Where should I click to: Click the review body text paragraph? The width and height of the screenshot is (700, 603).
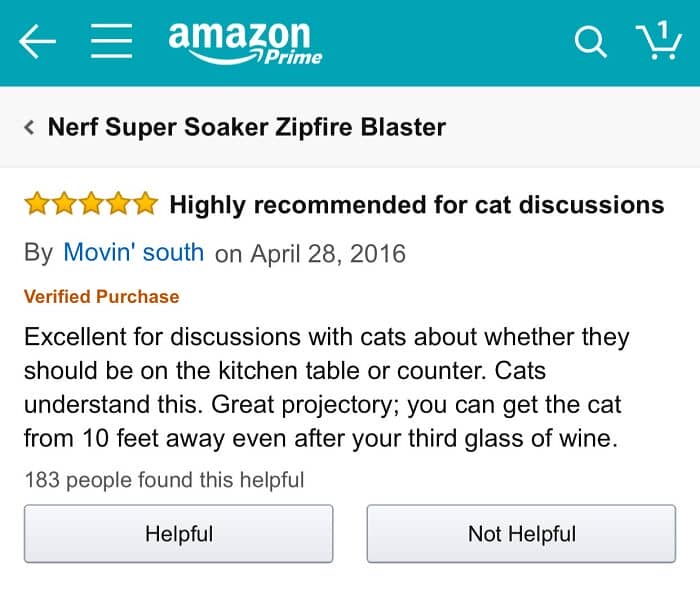(326, 386)
